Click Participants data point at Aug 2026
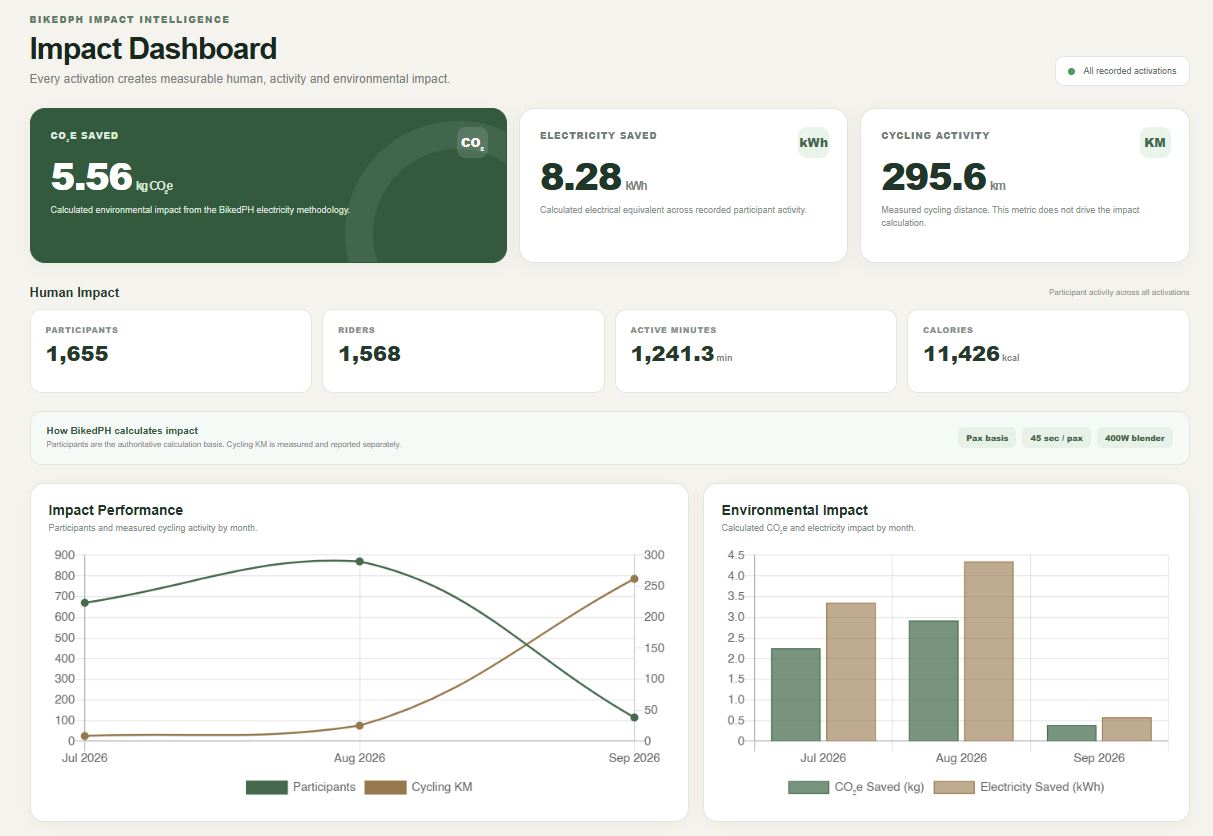This screenshot has width=1213, height=836. click(359, 562)
